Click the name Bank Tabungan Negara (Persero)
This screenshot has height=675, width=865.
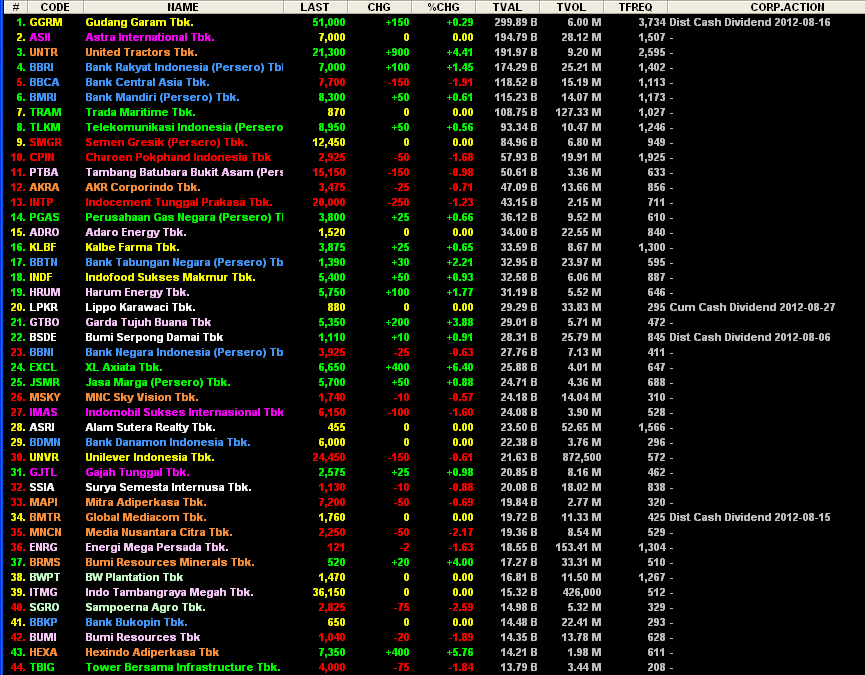point(184,262)
